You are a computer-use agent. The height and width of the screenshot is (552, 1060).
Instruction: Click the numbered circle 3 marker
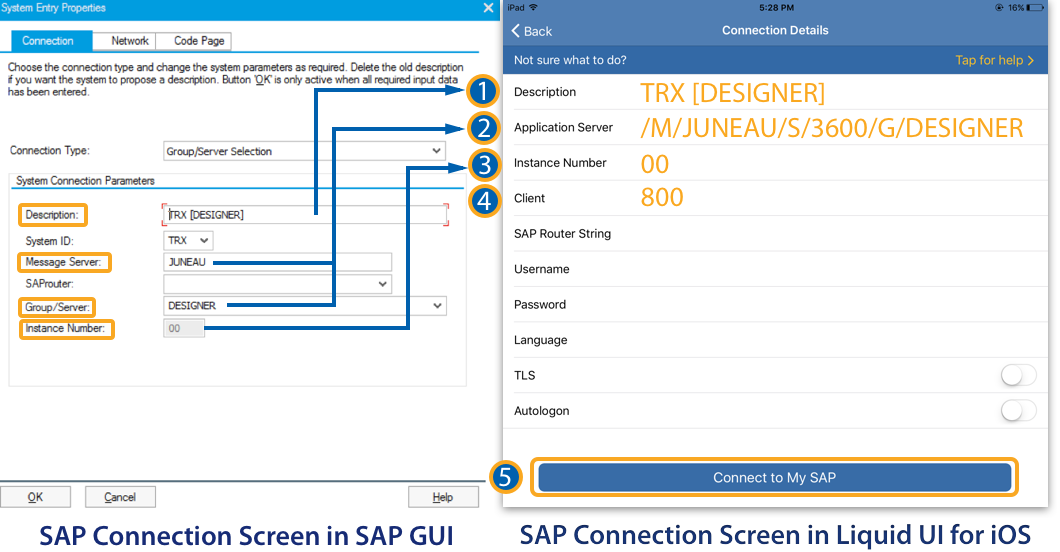[483, 164]
